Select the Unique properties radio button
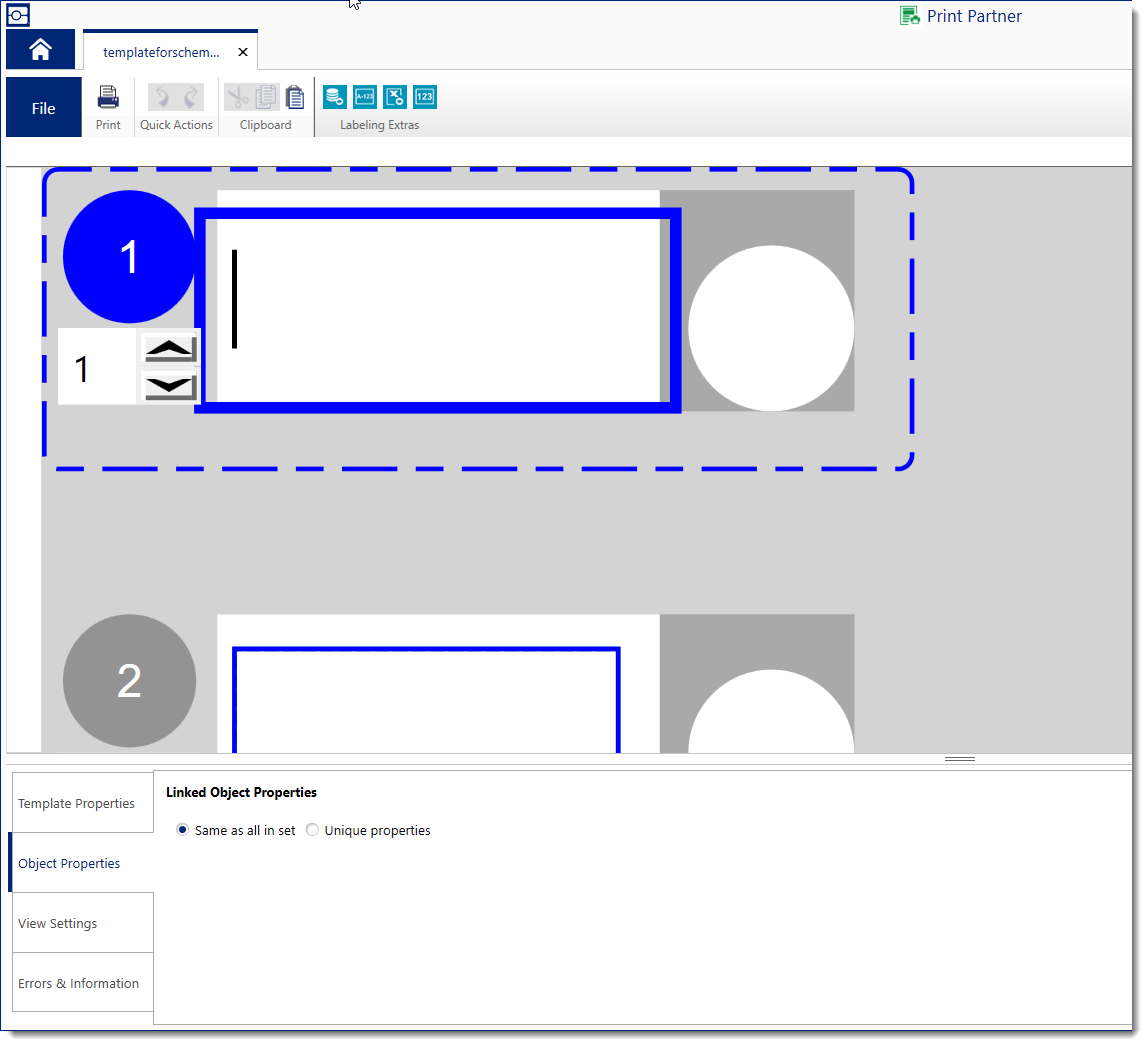 point(312,829)
